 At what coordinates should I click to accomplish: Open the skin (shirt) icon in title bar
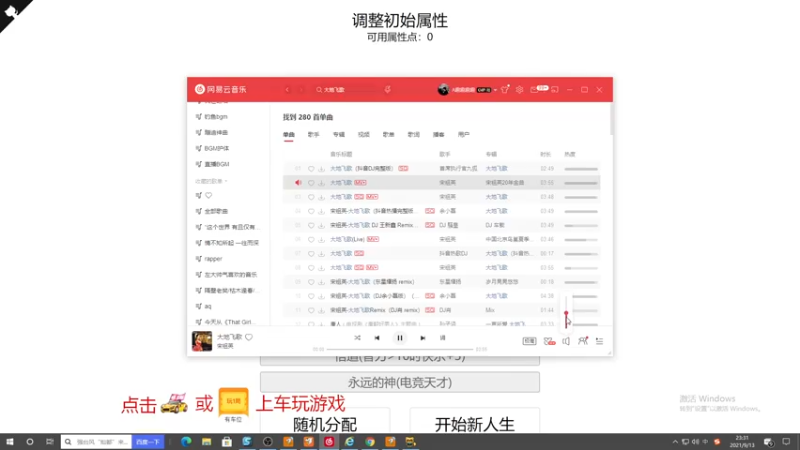505,90
